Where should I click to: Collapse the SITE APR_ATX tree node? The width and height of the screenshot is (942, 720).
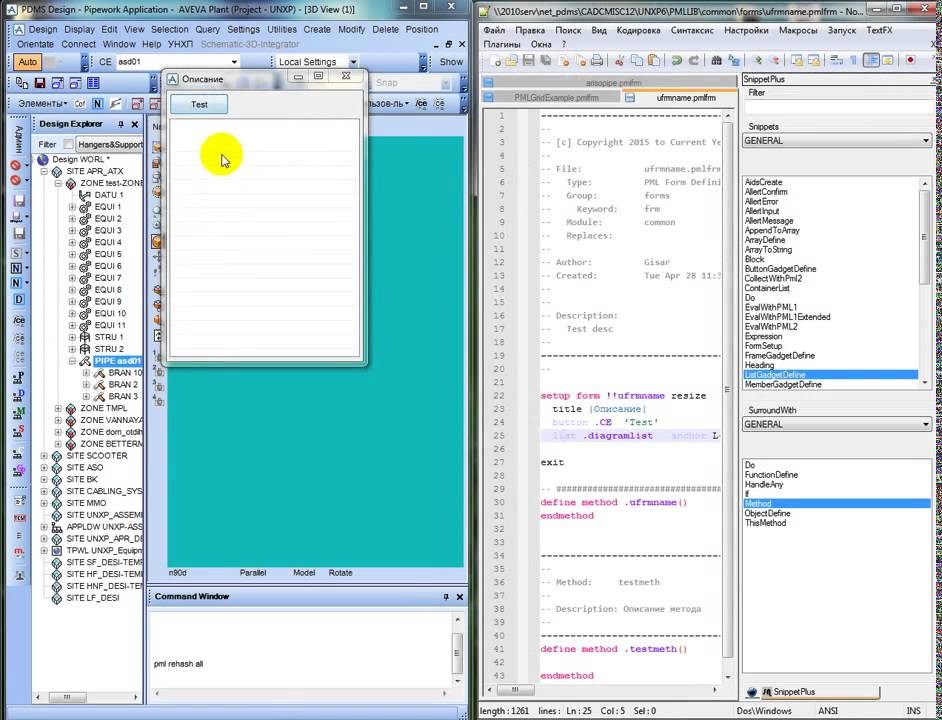(x=44, y=171)
